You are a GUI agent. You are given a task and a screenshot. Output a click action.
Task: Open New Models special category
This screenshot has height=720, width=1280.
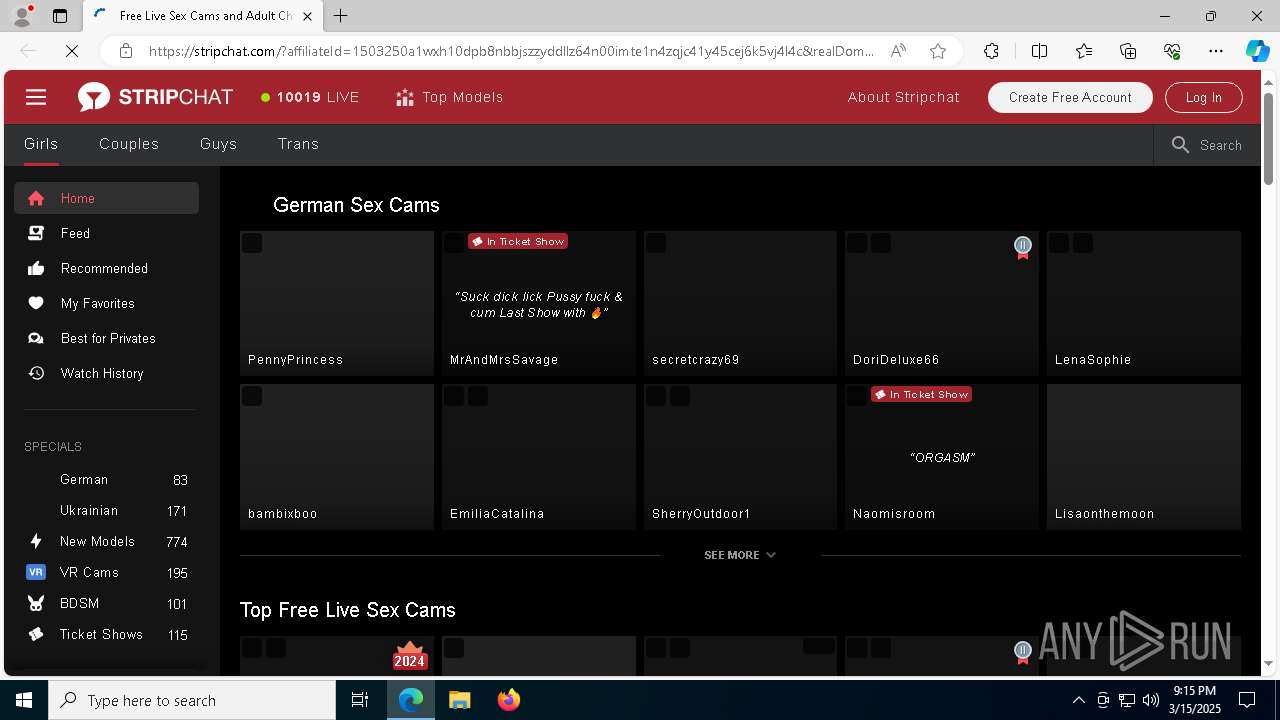click(106, 542)
